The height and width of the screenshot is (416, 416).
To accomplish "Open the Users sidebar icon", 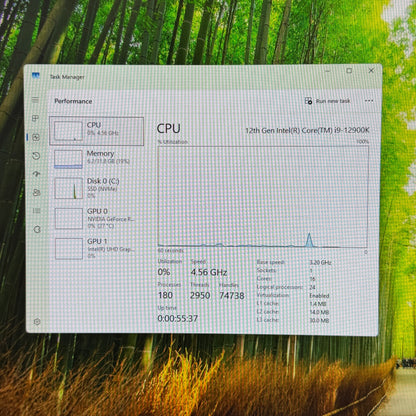I will click(x=37, y=192).
